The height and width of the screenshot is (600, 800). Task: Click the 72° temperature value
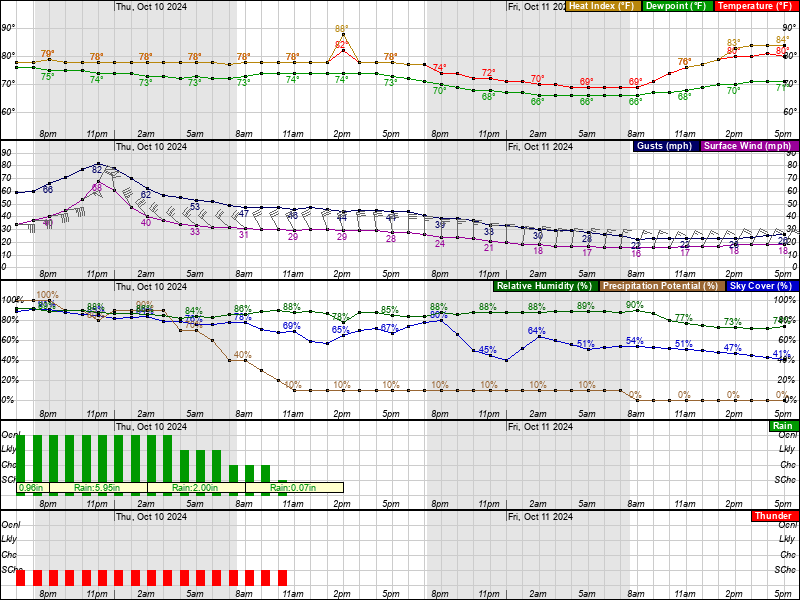pos(488,72)
